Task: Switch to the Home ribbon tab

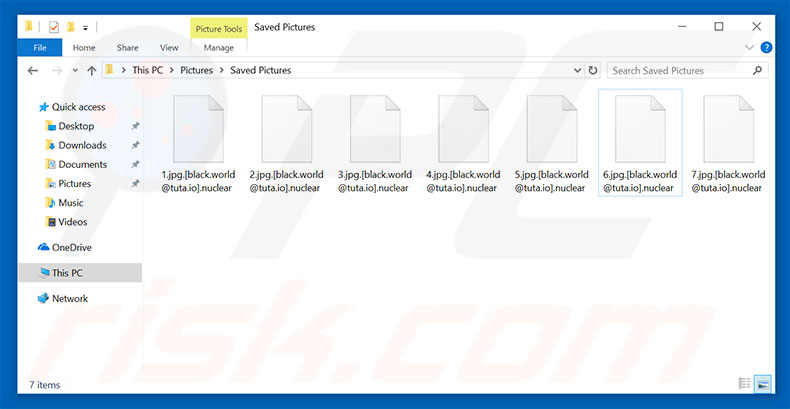Action: pyautogui.click(x=84, y=48)
